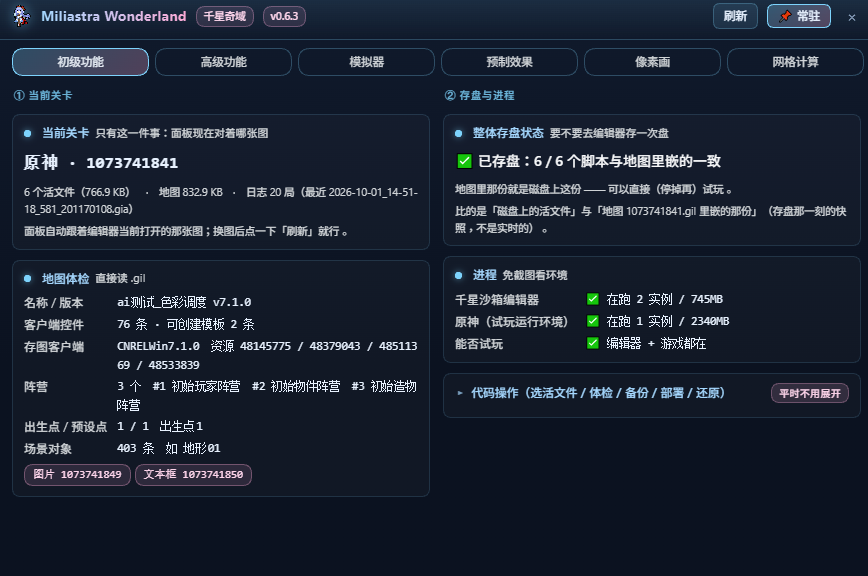Click the 刷新 refresh button
The image size is (868, 576).
tap(735, 16)
